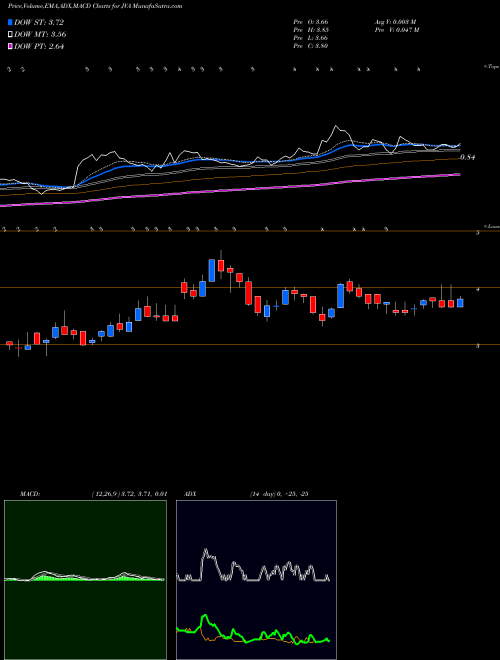Click the chart title mentioning MunafaSutra.com
Viewport: 500px width, 660px height.
click(x=95, y=7)
